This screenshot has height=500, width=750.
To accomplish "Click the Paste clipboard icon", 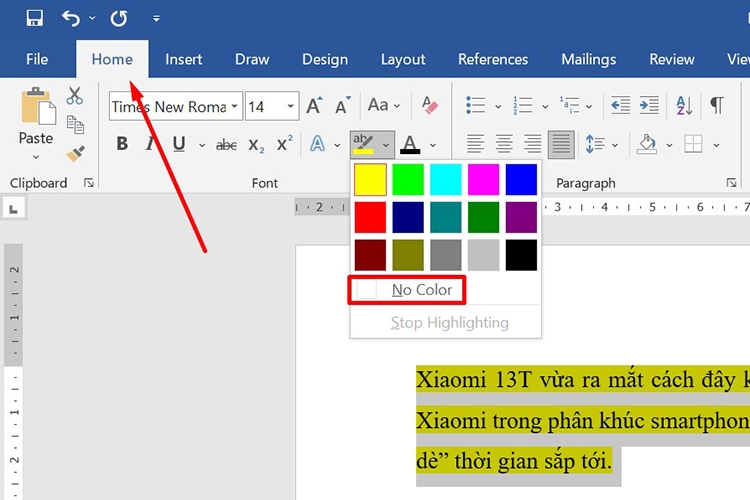I will click(37, 106).
